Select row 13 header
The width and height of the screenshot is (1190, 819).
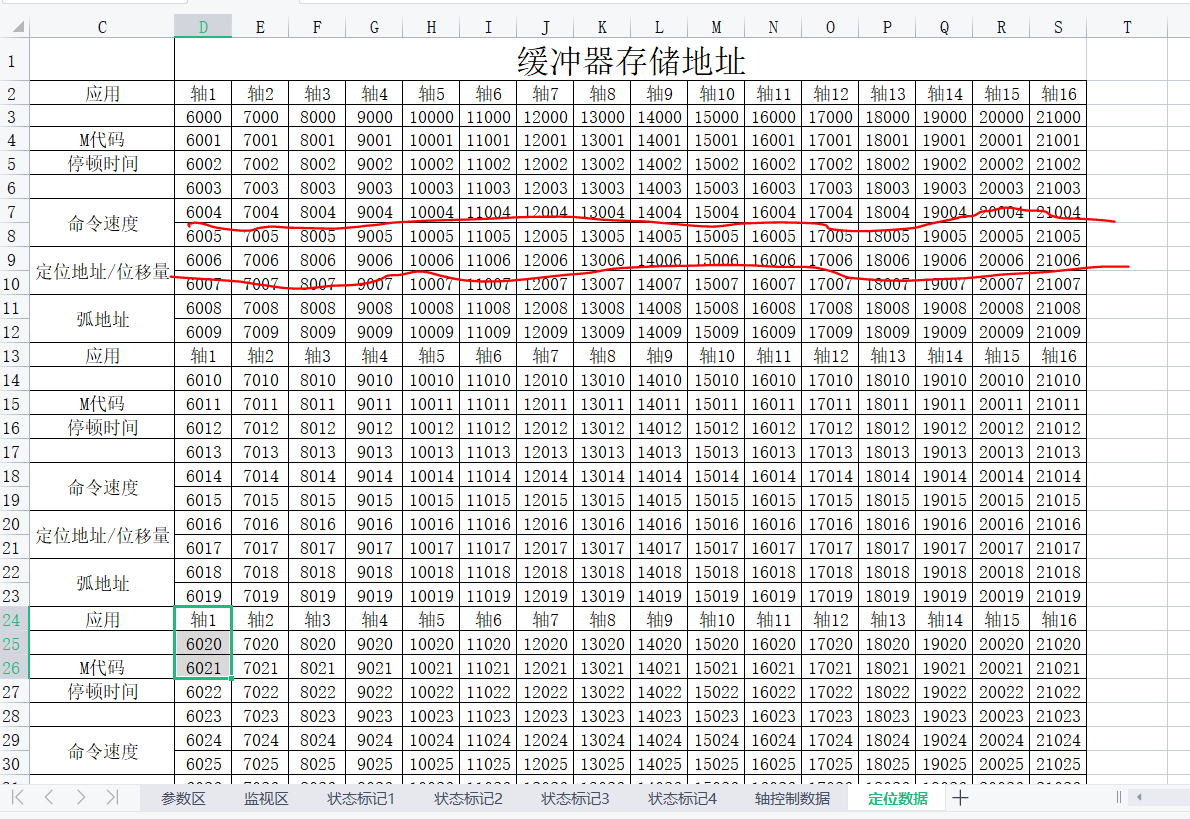click(x=13, y=356)
